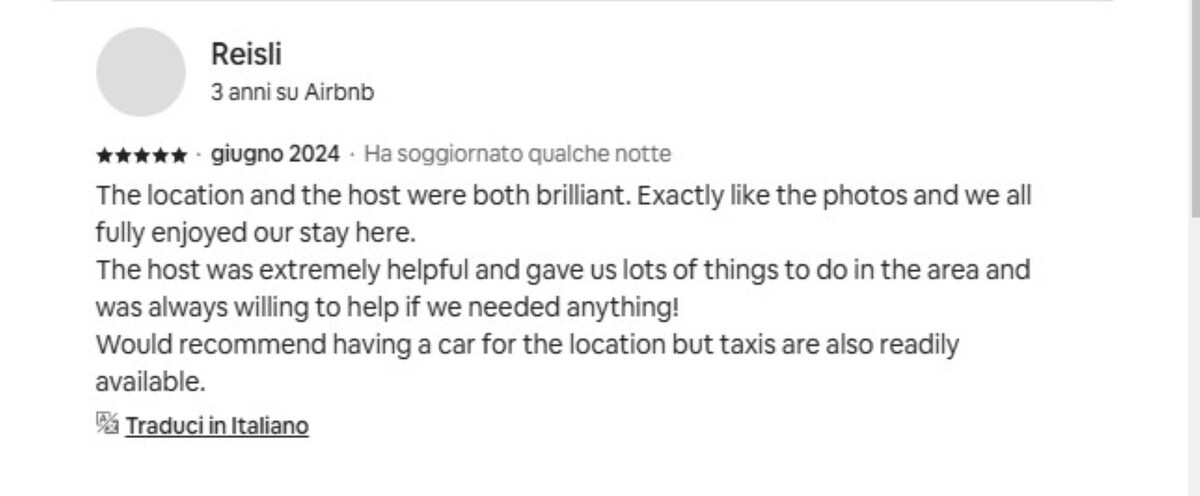The width and height of the screenshot is (1200, 496).
Task: Click the first star of the rating
Action: (x=104, y=155)
